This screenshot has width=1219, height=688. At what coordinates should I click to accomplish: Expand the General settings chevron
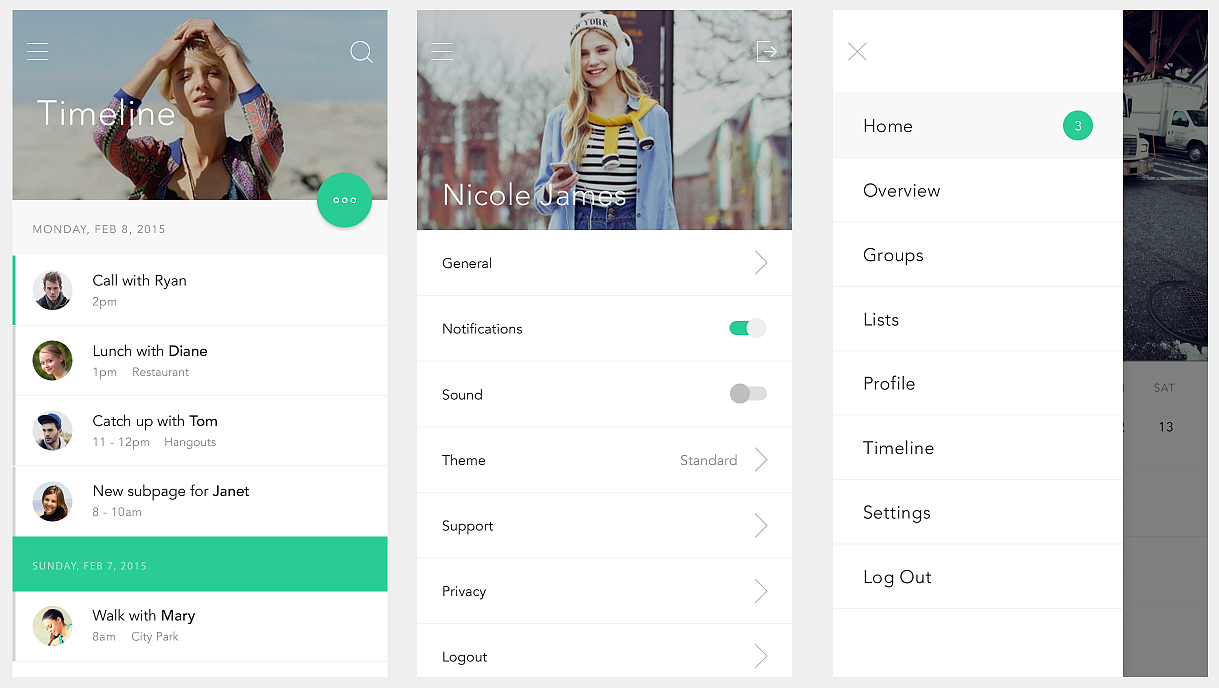(x=761, y=263)
